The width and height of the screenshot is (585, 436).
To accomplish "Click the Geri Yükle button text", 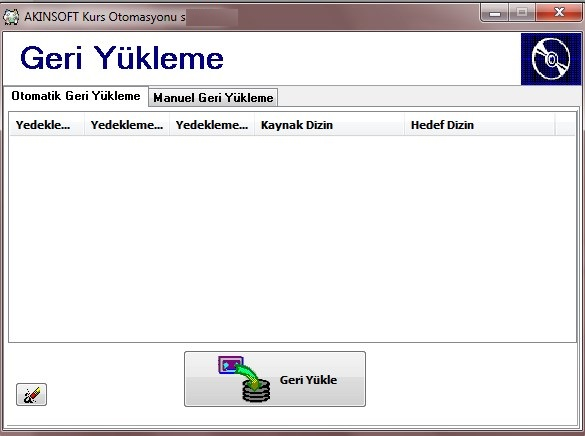I will coord(308,380).
